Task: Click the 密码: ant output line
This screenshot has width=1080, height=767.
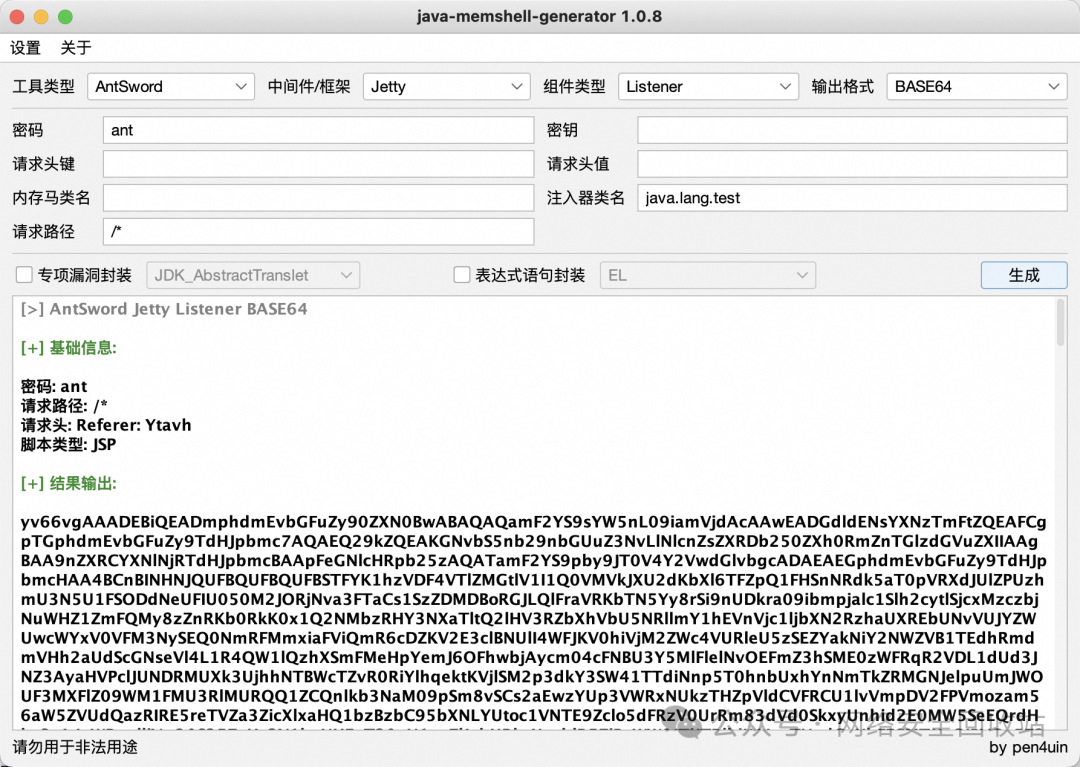Action: click(54, 386)
